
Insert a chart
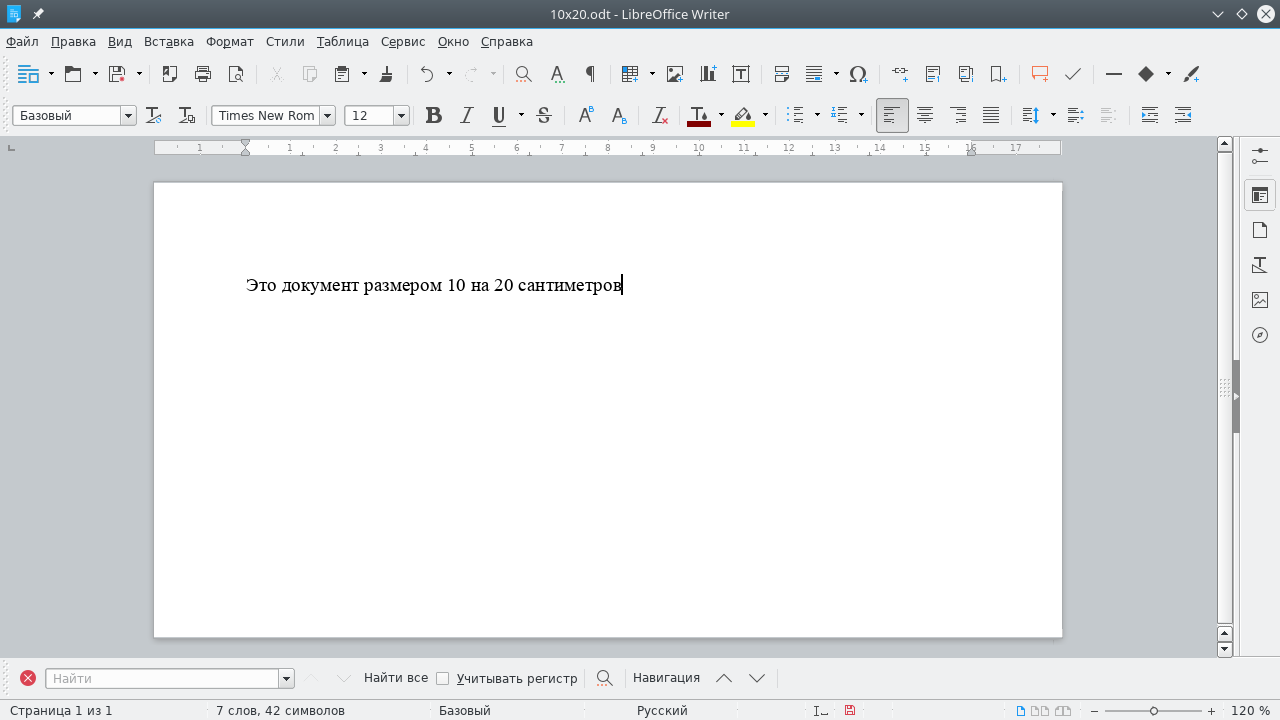coord(708,74)
